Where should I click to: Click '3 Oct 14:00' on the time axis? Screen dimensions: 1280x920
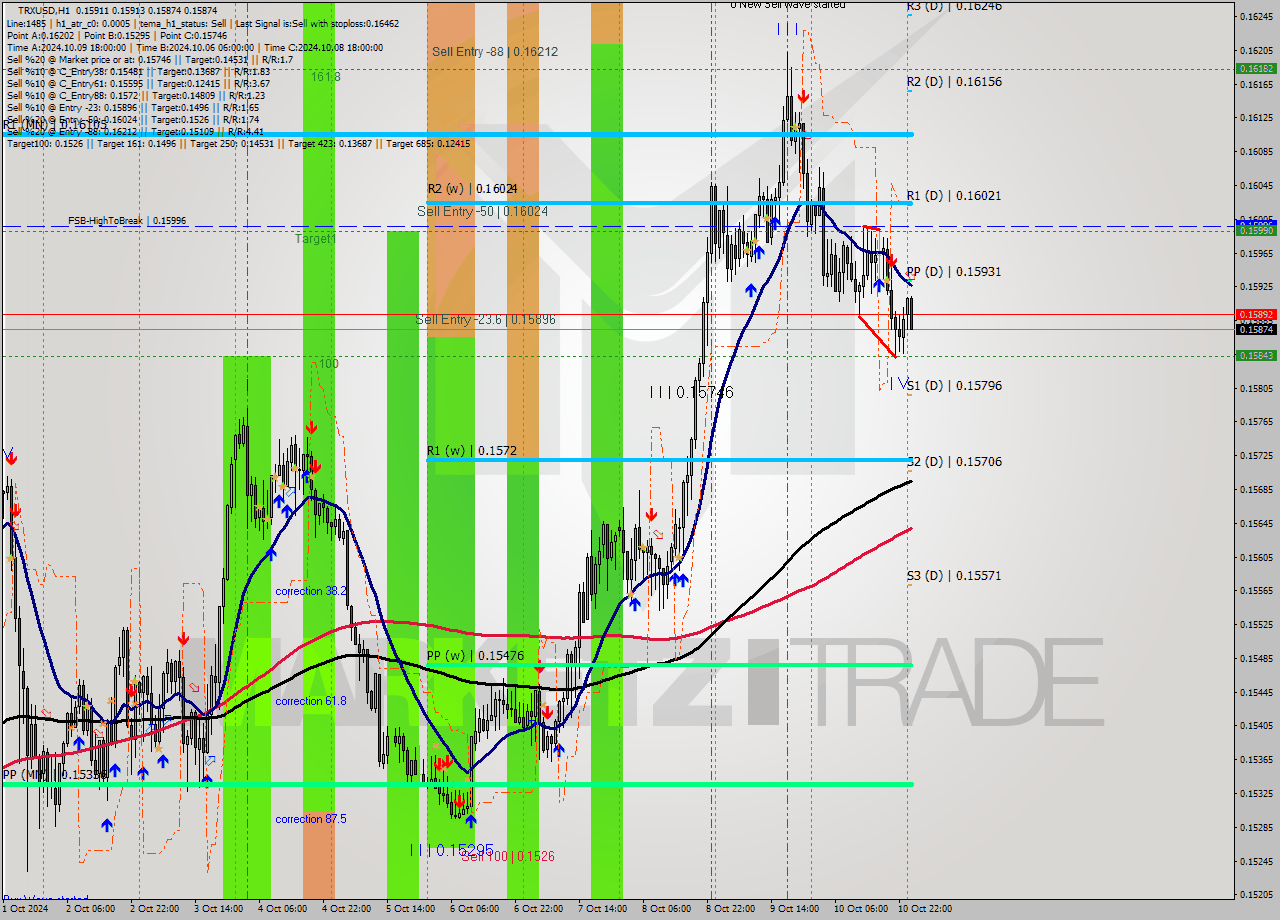218,909
